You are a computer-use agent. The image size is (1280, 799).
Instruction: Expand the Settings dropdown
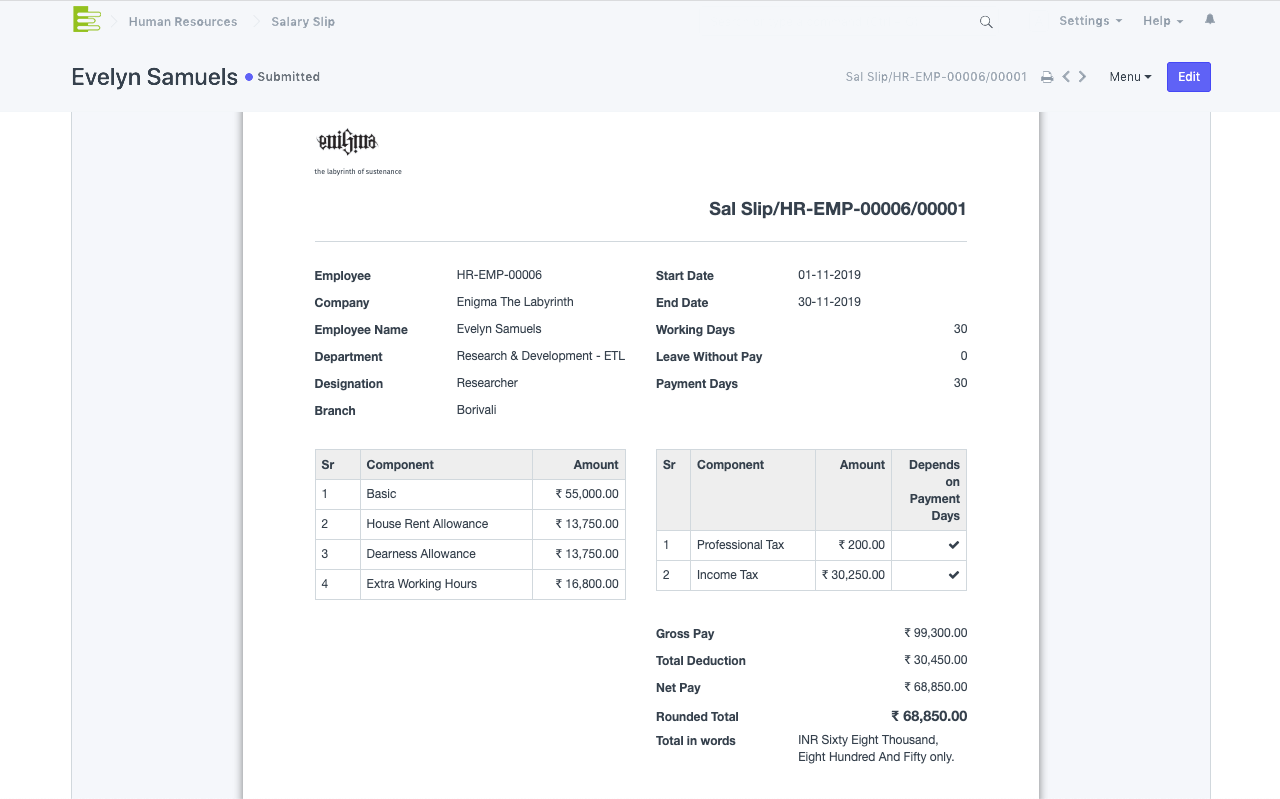(x=1090, y=21)
